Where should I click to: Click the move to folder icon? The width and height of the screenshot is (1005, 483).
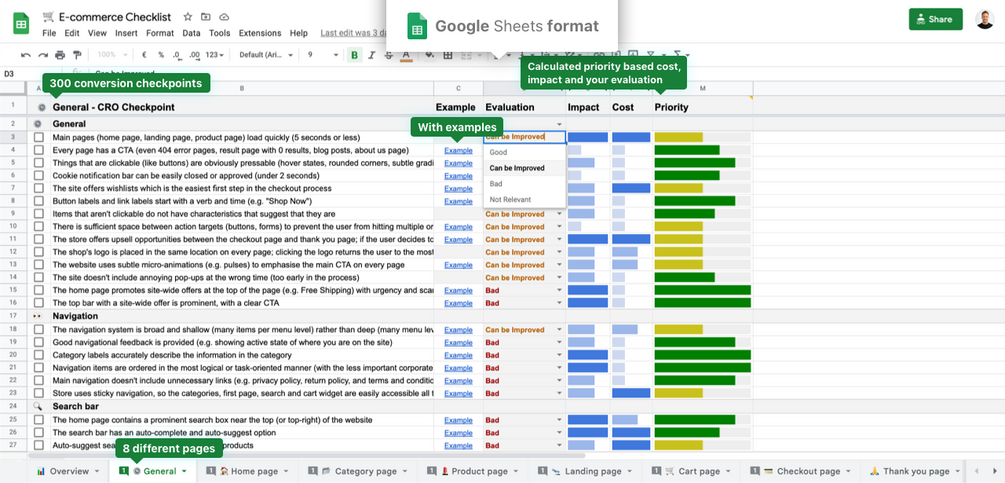[205, 17]
